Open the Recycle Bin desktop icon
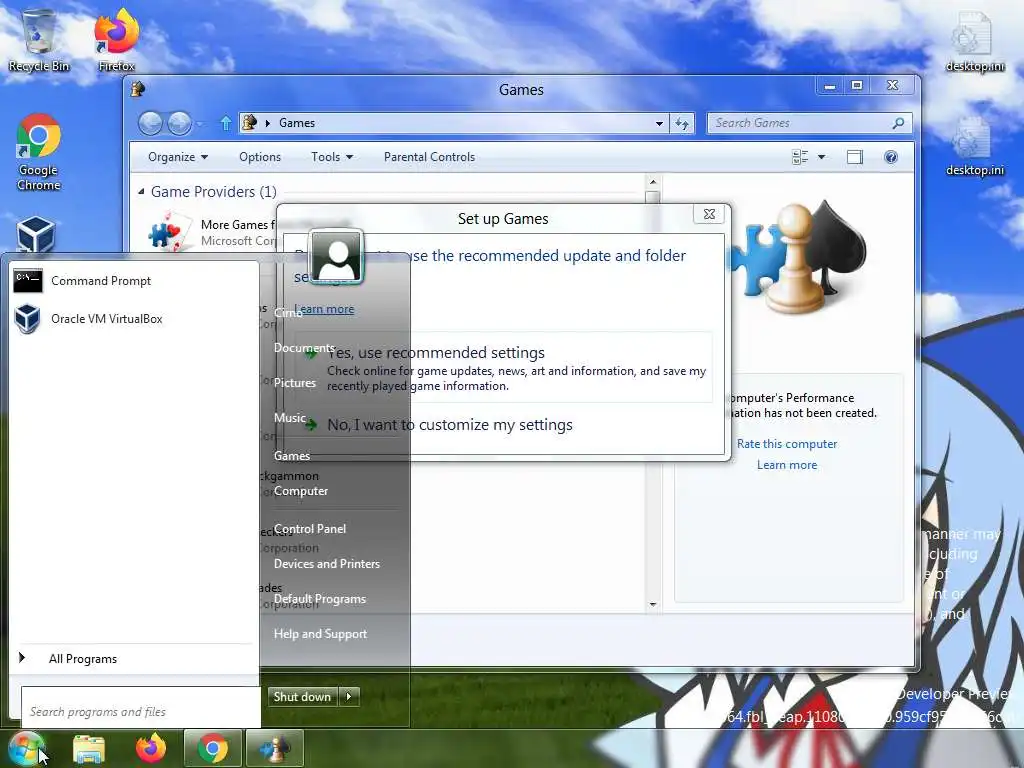This screenshot has height=768, width=1024. coord(38,40)
